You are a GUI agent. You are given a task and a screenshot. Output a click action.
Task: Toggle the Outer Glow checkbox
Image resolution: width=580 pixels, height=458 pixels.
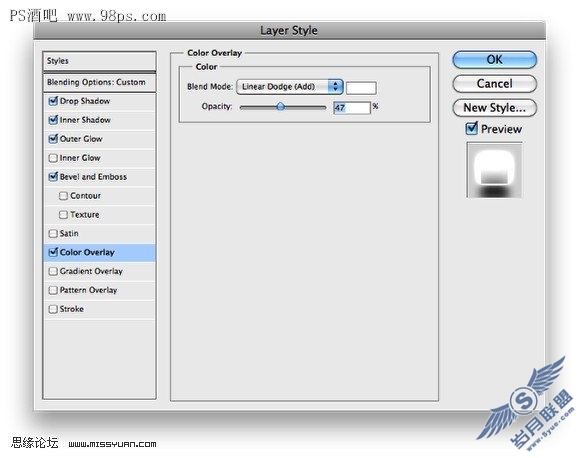tap(53, 138)
